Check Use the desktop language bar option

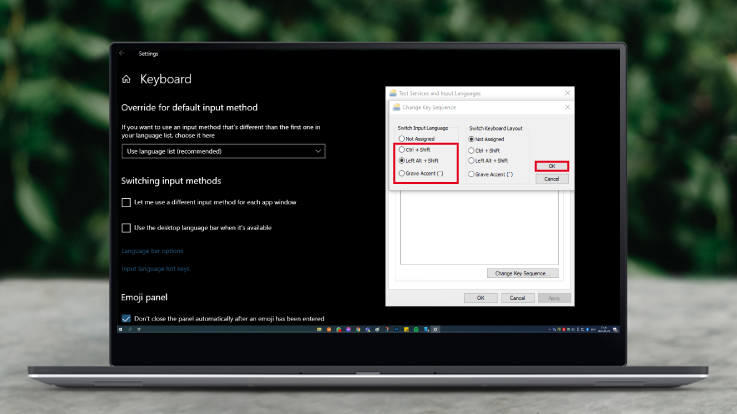(x=126, y=228)
